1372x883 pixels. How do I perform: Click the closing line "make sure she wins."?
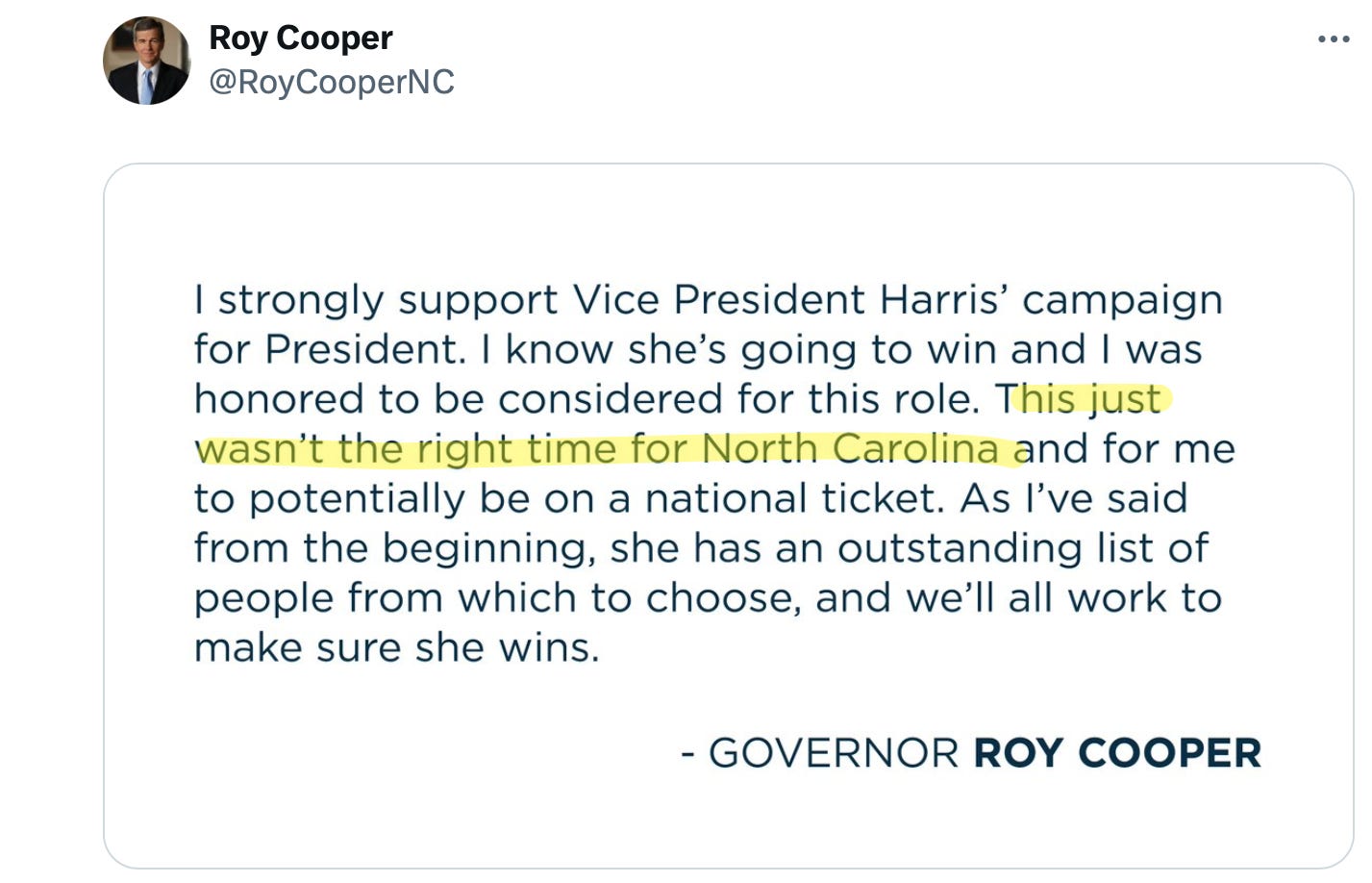(396, 647)
